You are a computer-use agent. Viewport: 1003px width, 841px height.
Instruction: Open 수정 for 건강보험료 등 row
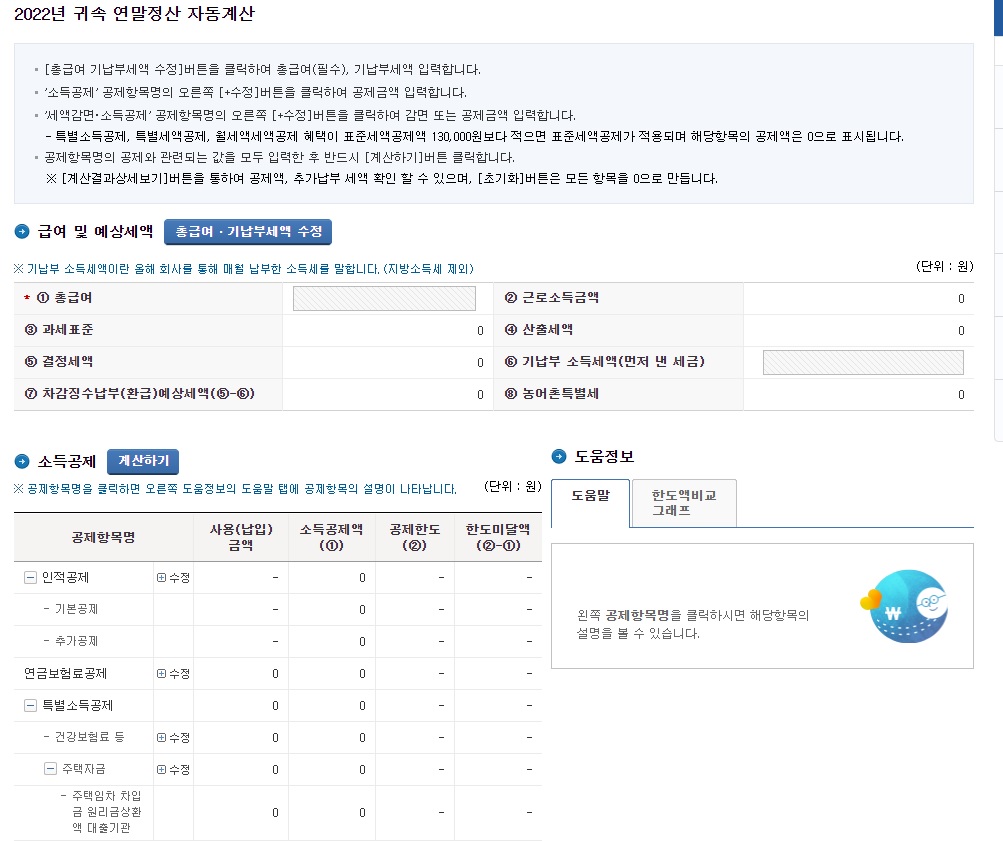173,737
